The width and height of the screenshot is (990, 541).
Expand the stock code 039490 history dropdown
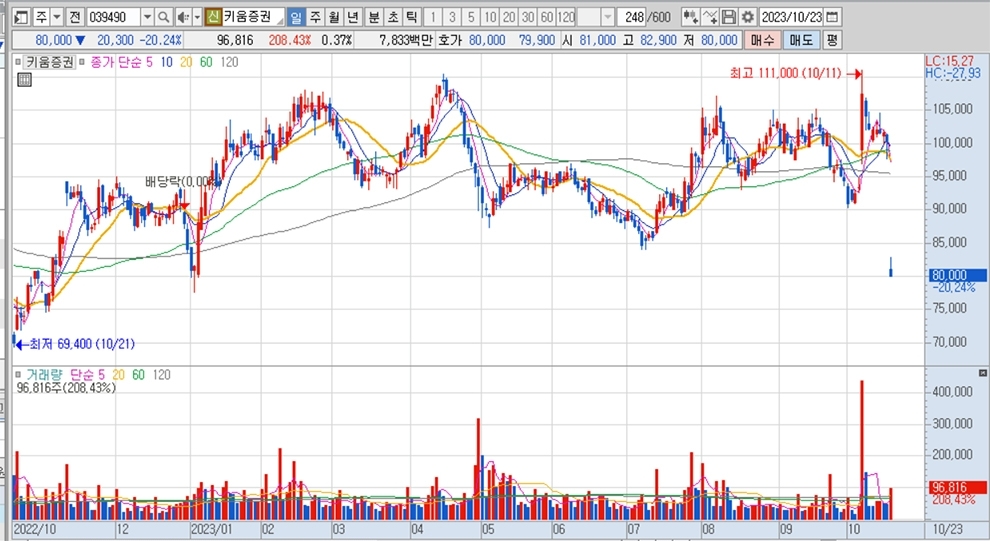147,17
